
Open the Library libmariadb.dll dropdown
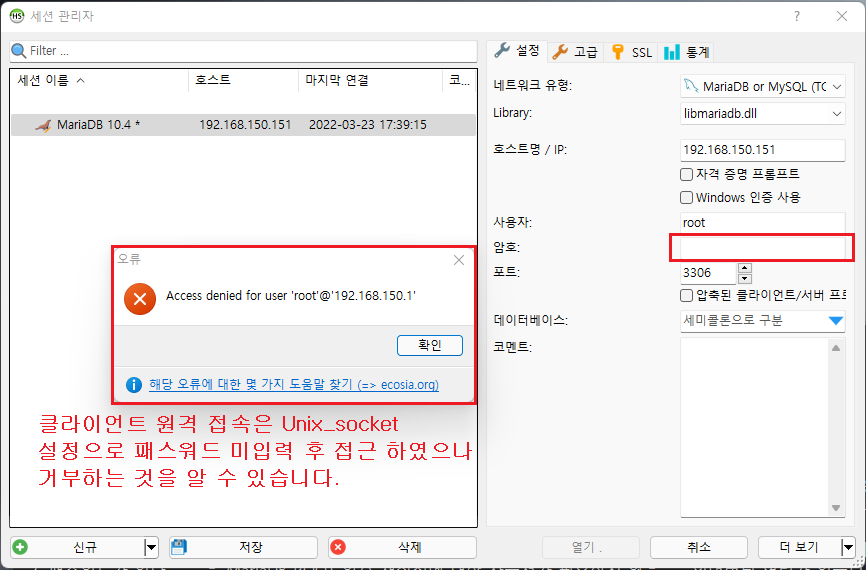(837, 114)
